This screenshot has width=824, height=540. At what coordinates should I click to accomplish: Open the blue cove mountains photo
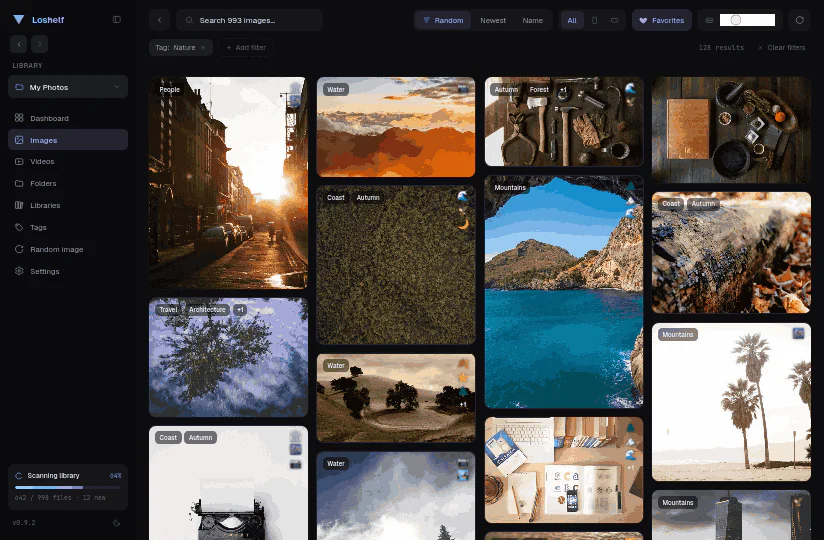(564, 292)
